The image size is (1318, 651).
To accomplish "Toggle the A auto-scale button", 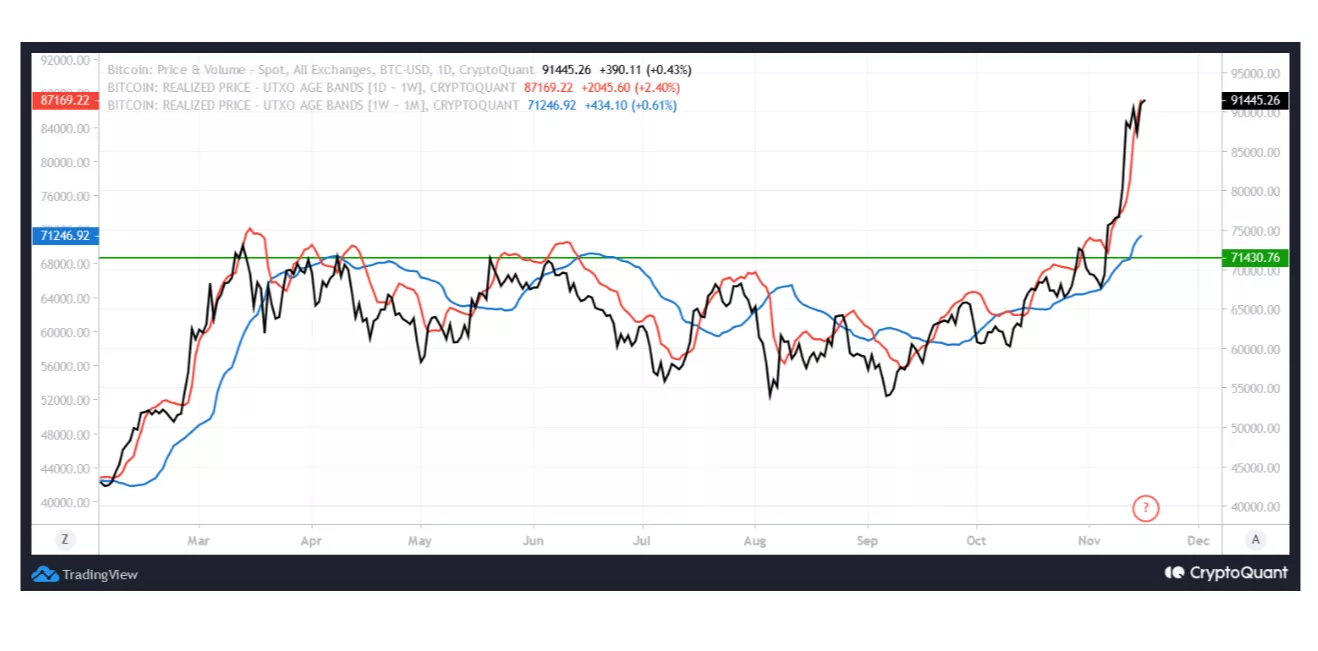I will (x=1256, y=539).
